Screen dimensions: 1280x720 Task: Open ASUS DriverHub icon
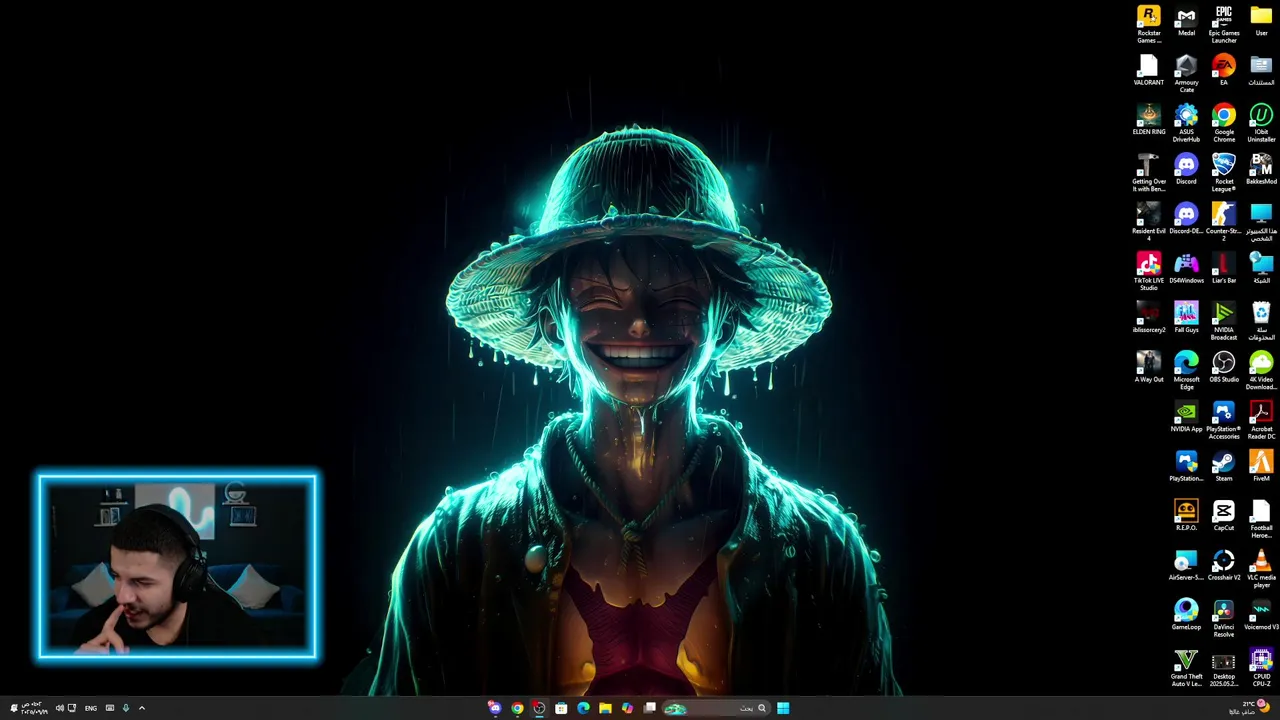(1186, 123)
